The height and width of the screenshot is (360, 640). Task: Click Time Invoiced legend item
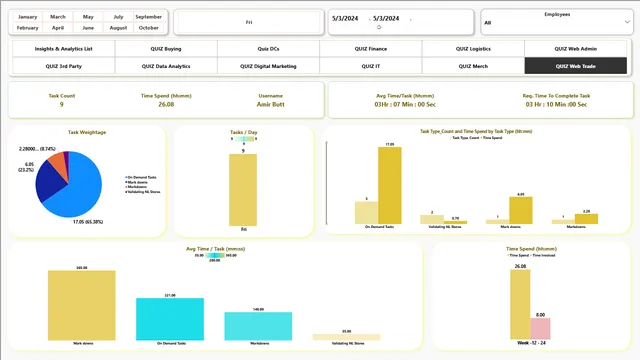[543, 256]
